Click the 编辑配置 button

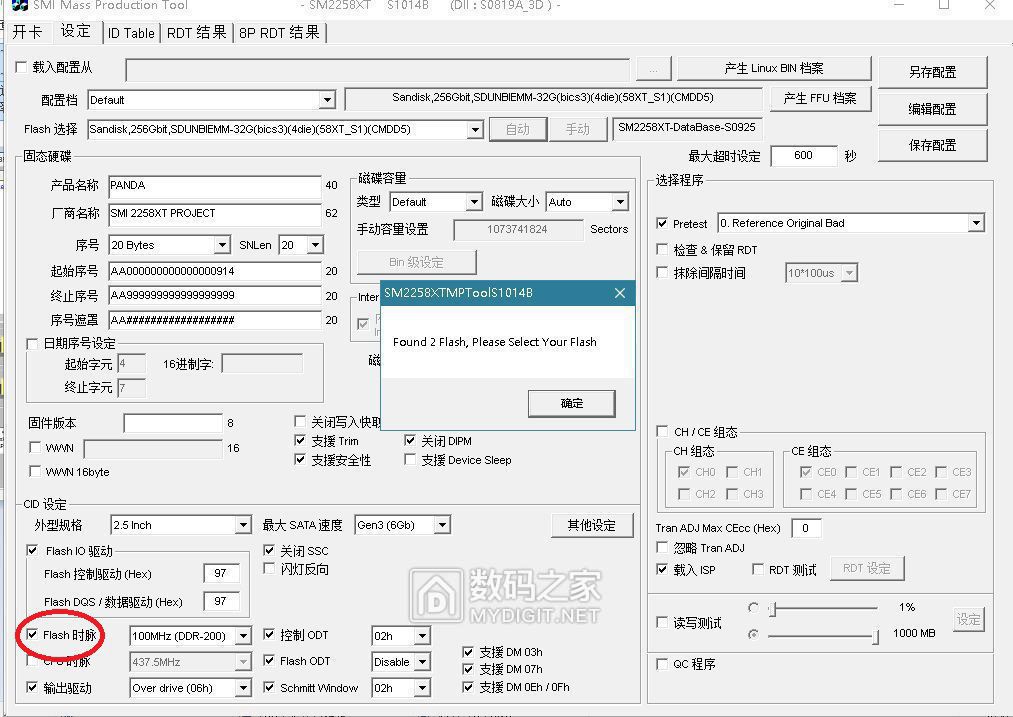point(932,109)
